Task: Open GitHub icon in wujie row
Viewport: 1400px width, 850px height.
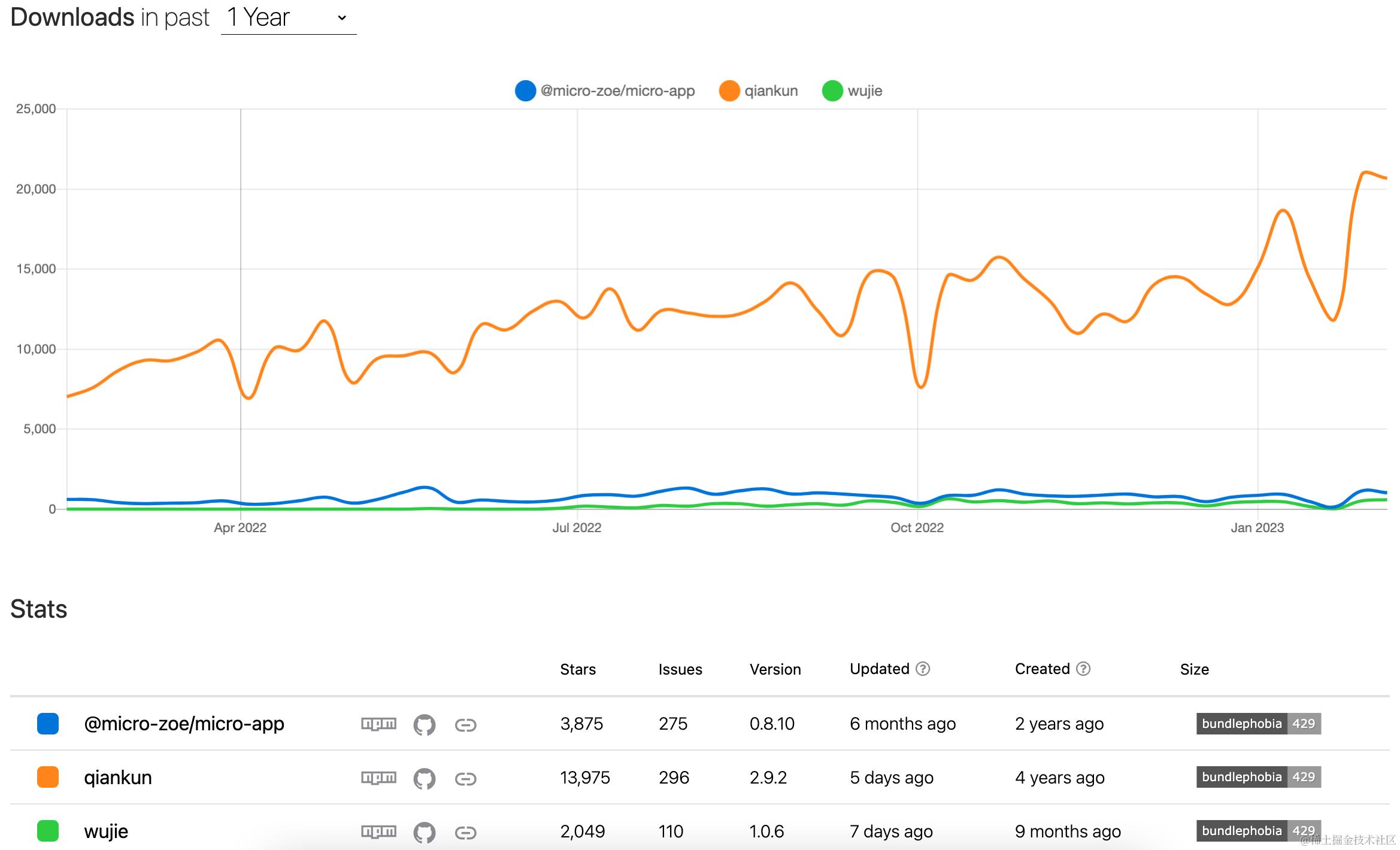Action: pos(424,832)
